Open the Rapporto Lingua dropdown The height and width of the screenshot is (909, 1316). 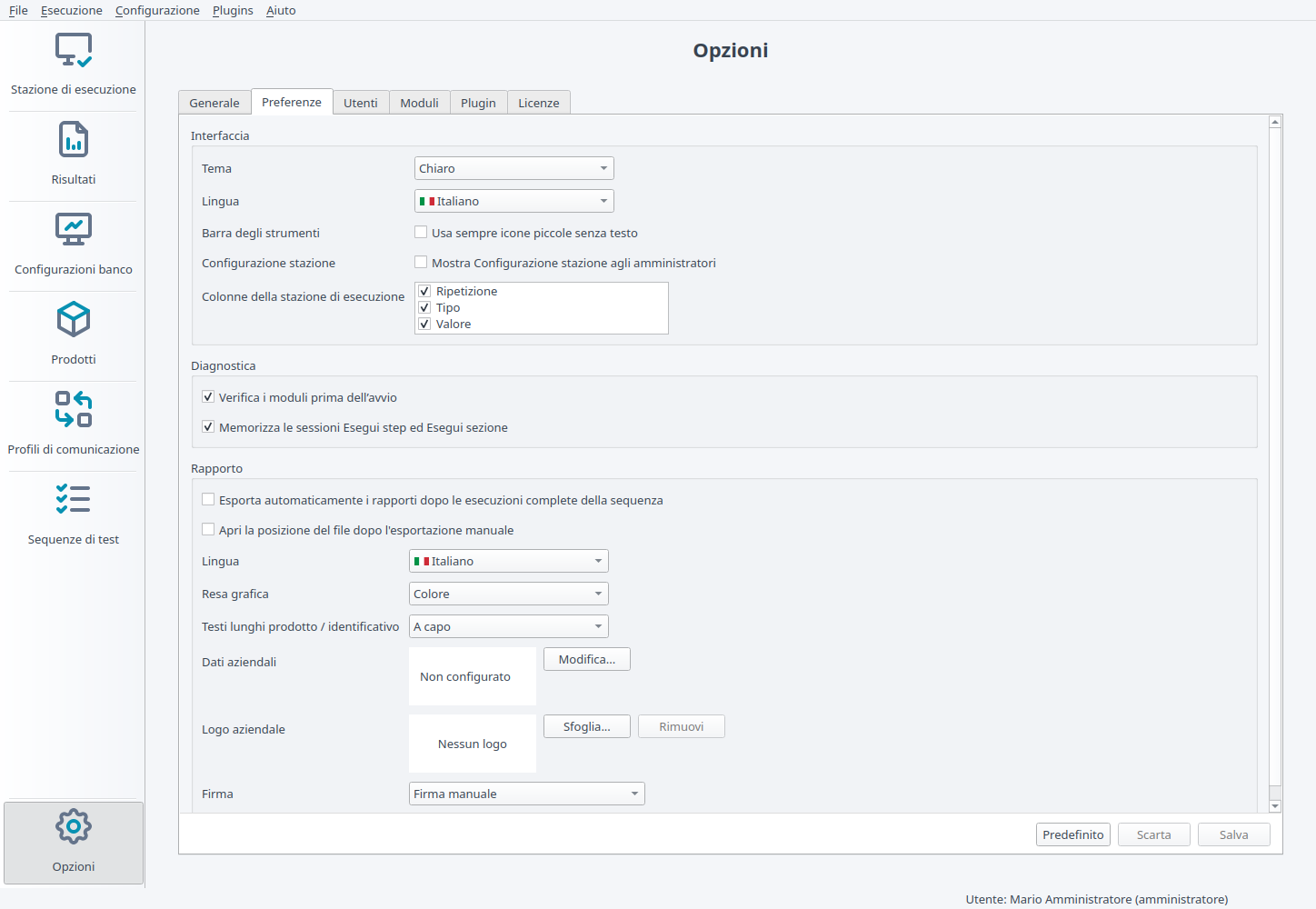click(509, 561)
